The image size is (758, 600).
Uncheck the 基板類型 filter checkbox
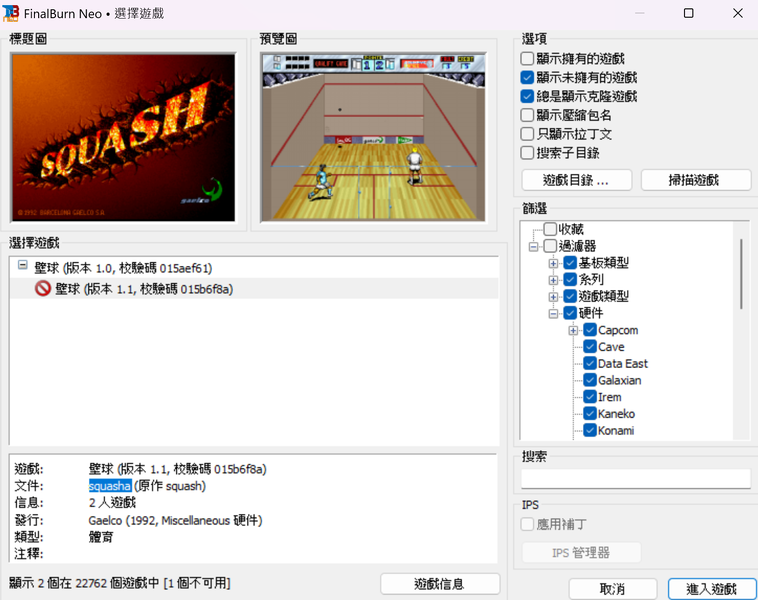pos(570,263)
